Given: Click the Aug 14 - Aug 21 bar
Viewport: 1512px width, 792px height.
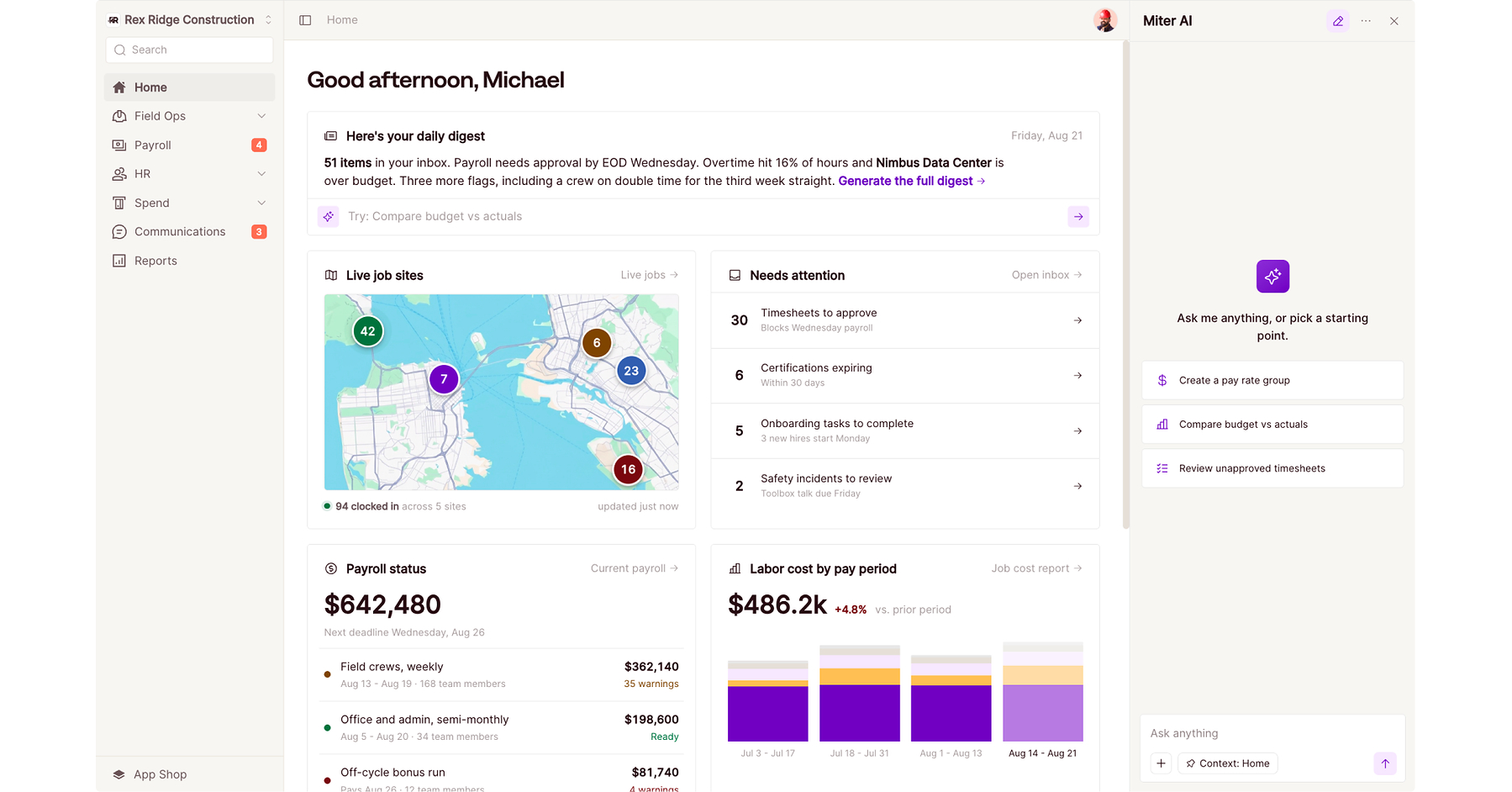Looking at the screenshot, I should click(x=1043, y=692).
